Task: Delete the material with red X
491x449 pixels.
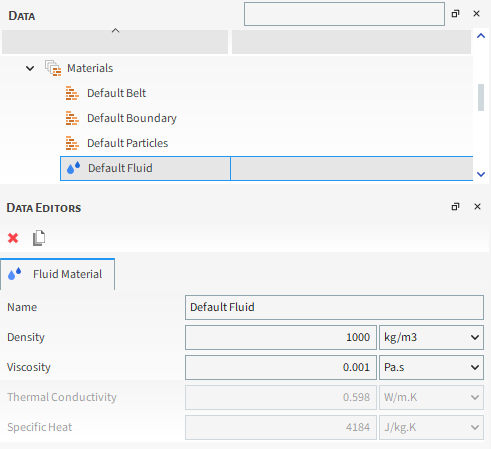Action: pos(13,238)
